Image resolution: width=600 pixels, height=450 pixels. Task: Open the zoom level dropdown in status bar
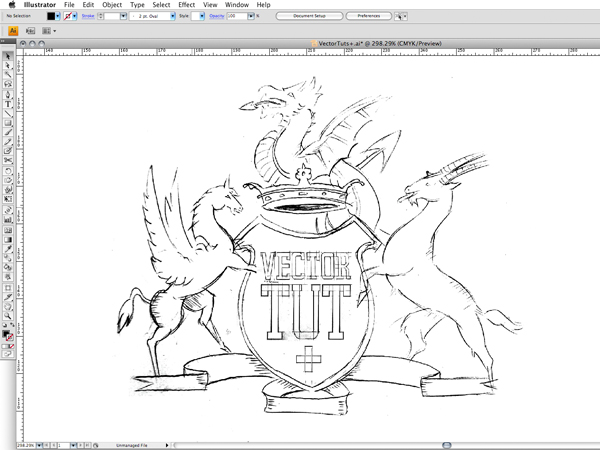point(39,445)
